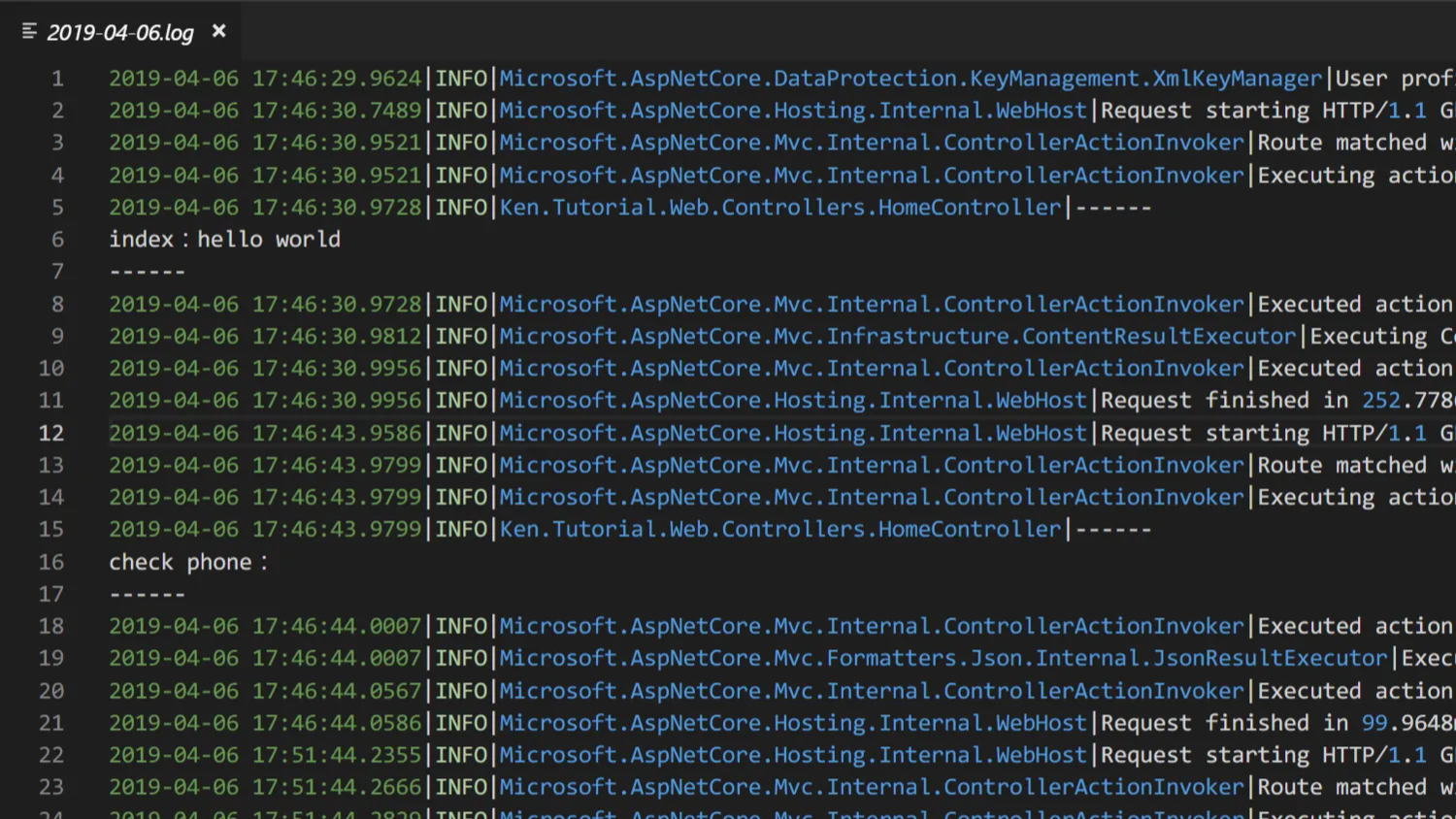Screen dimensions: 1456x819
Task: Click ContentResultExecutor logger name on line 9
Action: [898, 337]
